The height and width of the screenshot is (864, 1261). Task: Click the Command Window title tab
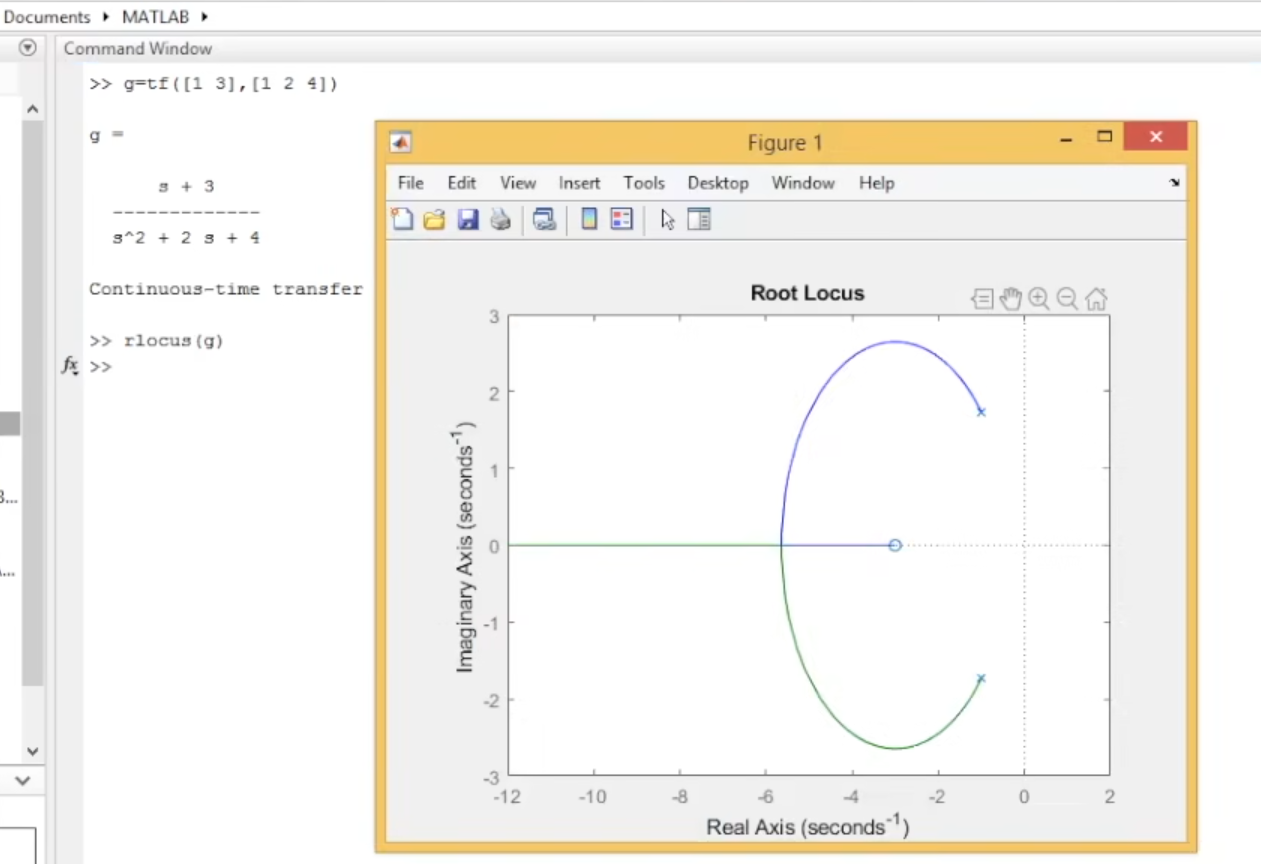coord(138,48)
